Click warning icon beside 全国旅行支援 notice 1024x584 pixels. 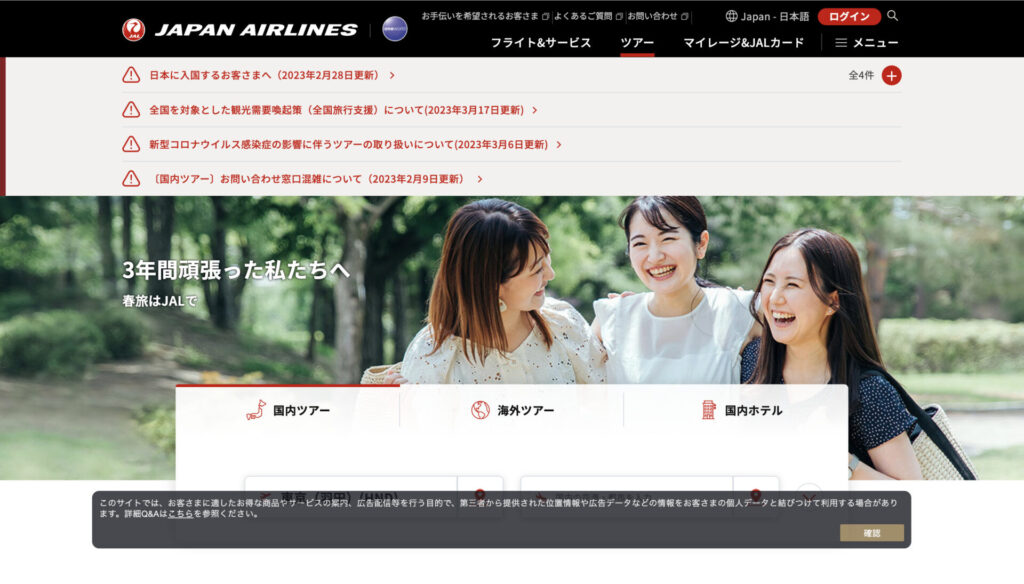click(x=131, y=110)
